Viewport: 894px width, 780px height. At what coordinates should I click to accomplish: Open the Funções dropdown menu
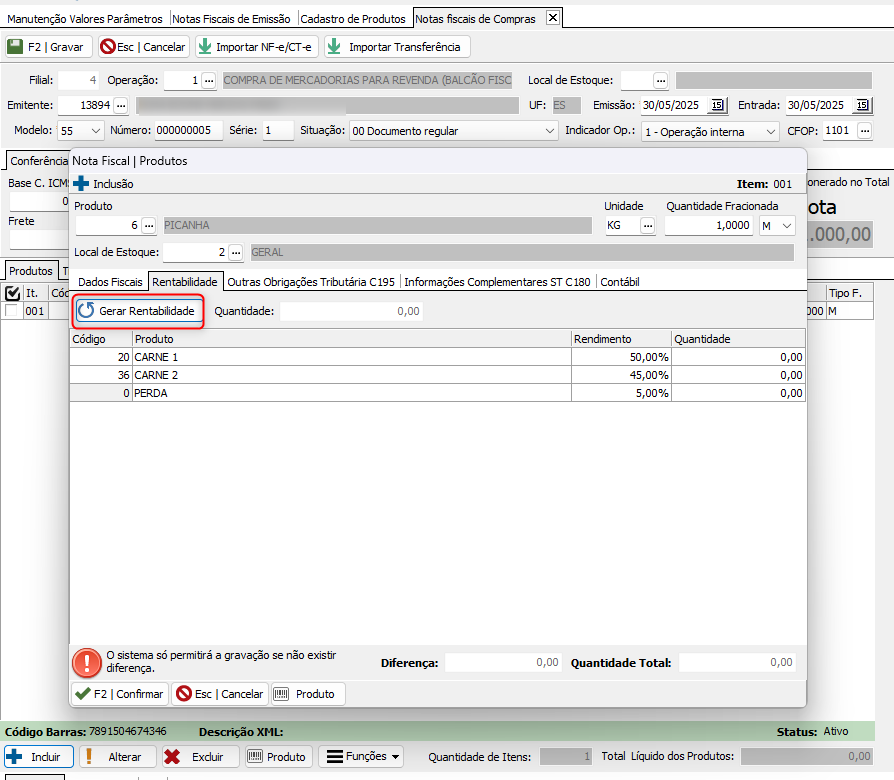click(361, 757)
